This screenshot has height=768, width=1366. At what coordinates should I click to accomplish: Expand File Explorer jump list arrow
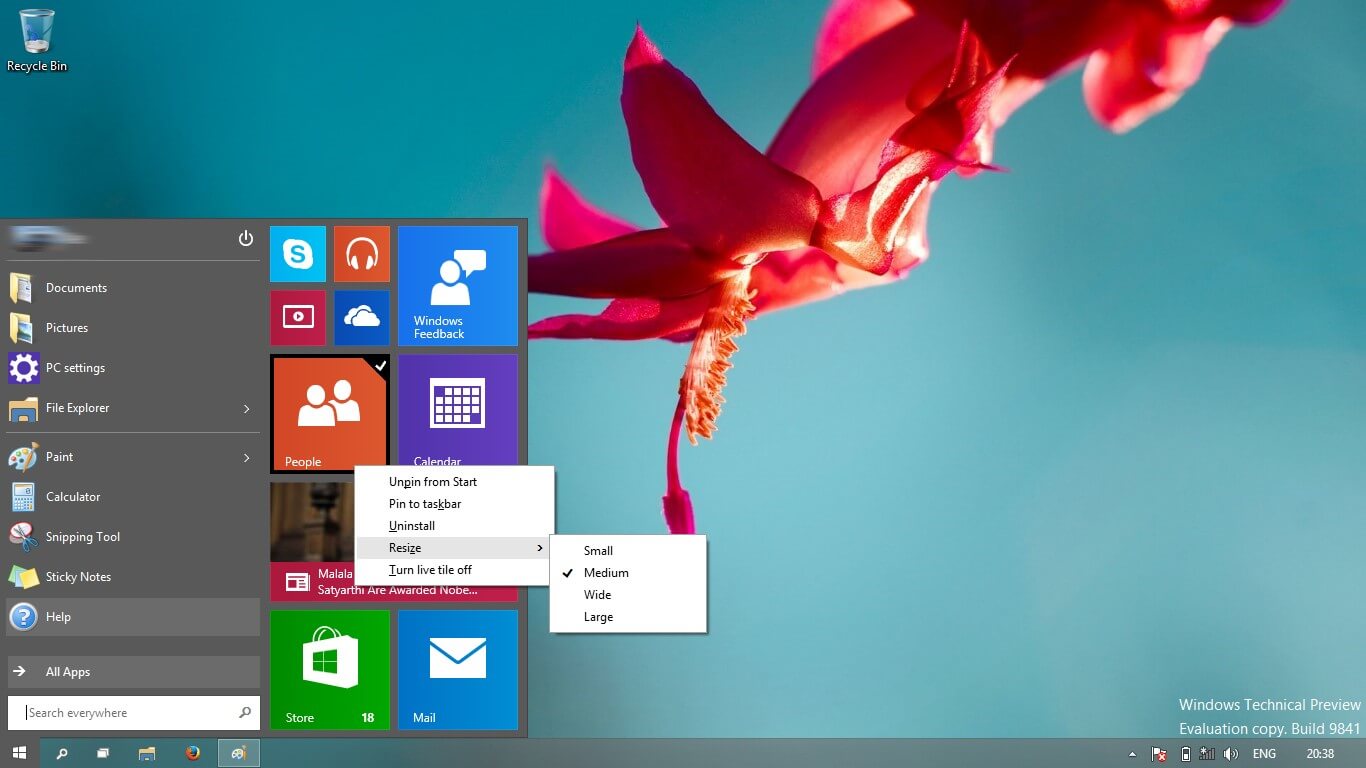tap(246, 408)
